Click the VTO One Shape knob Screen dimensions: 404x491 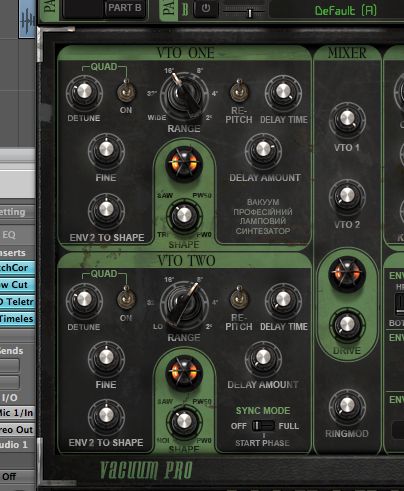(x=184, y=217)
